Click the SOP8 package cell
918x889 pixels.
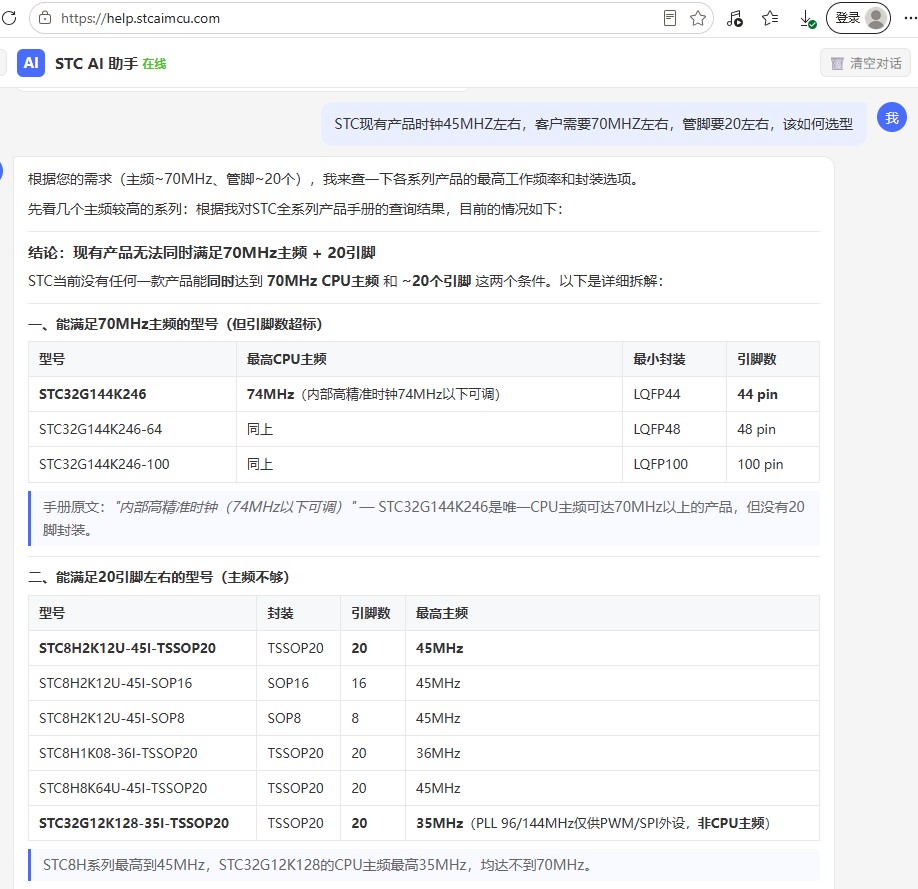coord(299,718)
